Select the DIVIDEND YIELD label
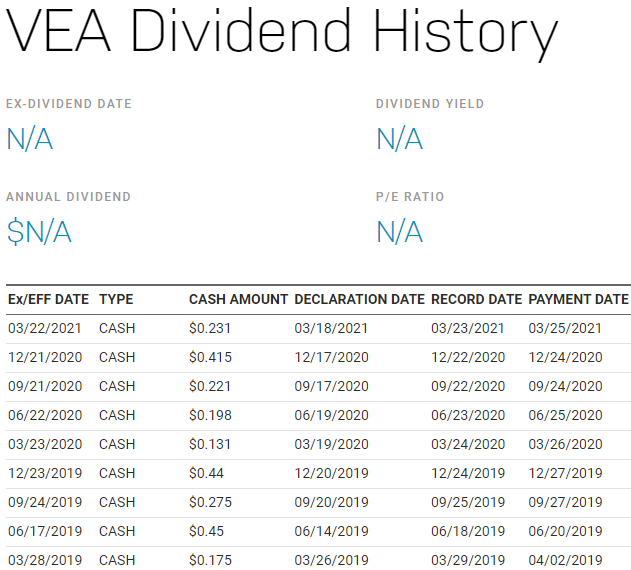Image resolution: width=631 pixels, height=570 pixels. coord(430,104)
